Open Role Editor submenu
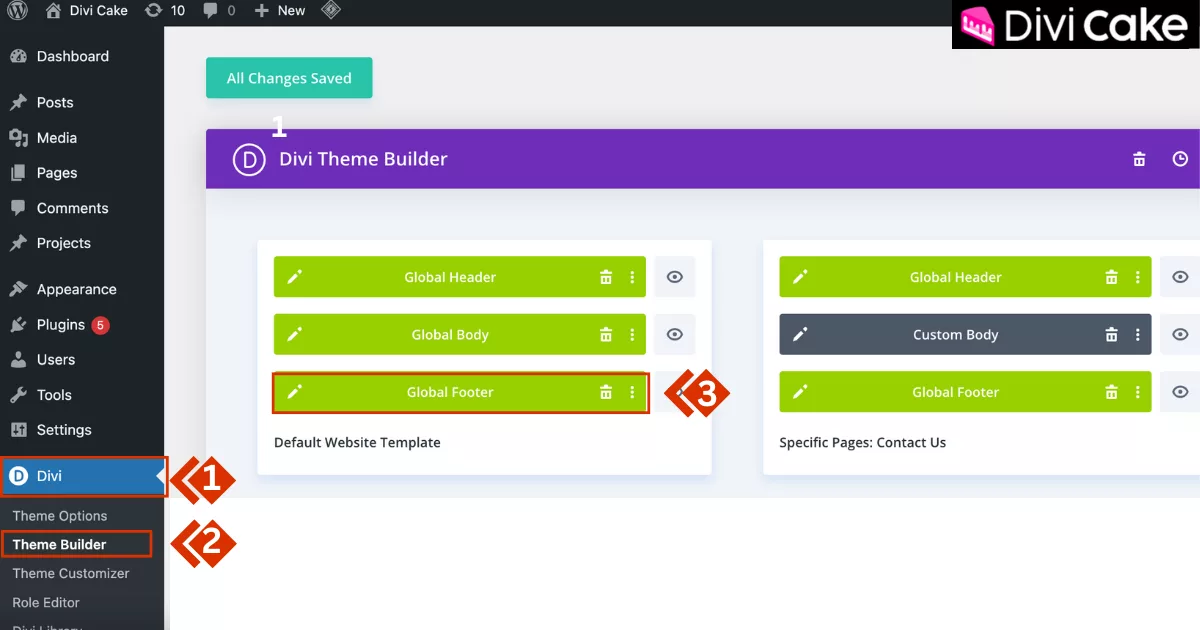Image resolution: width=1200 pixels, height=630 pixels. click(x=46, y=602)
